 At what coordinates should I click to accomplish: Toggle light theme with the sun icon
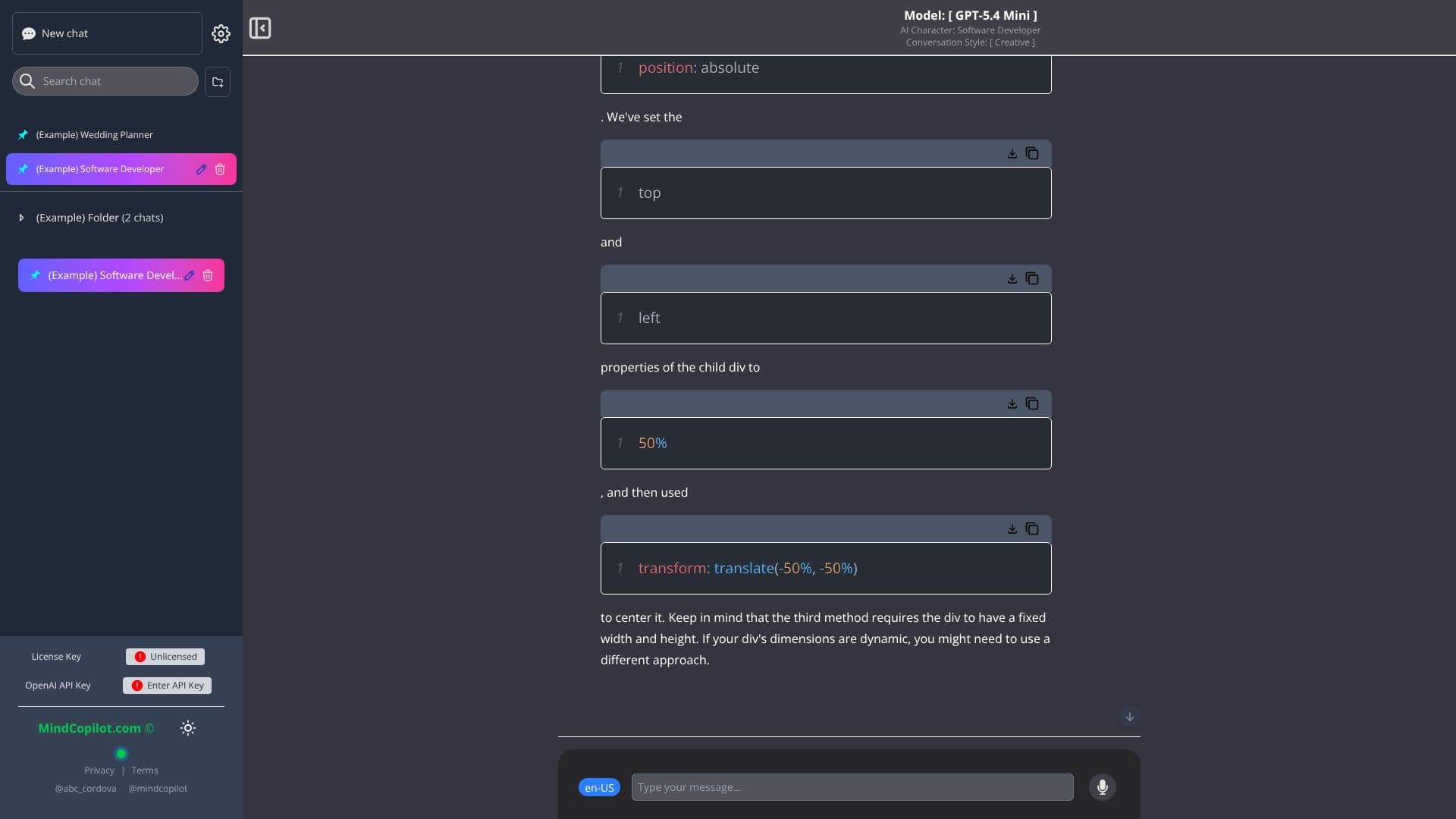(x=188, y=728)
